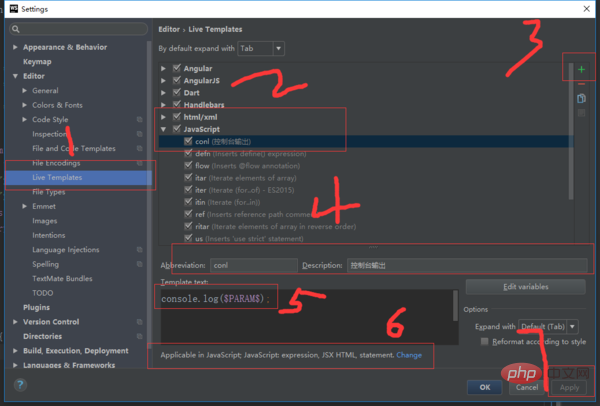600x406 pixels.
Task: Toggle the conl template checkbox
Action: coord(188,141)
